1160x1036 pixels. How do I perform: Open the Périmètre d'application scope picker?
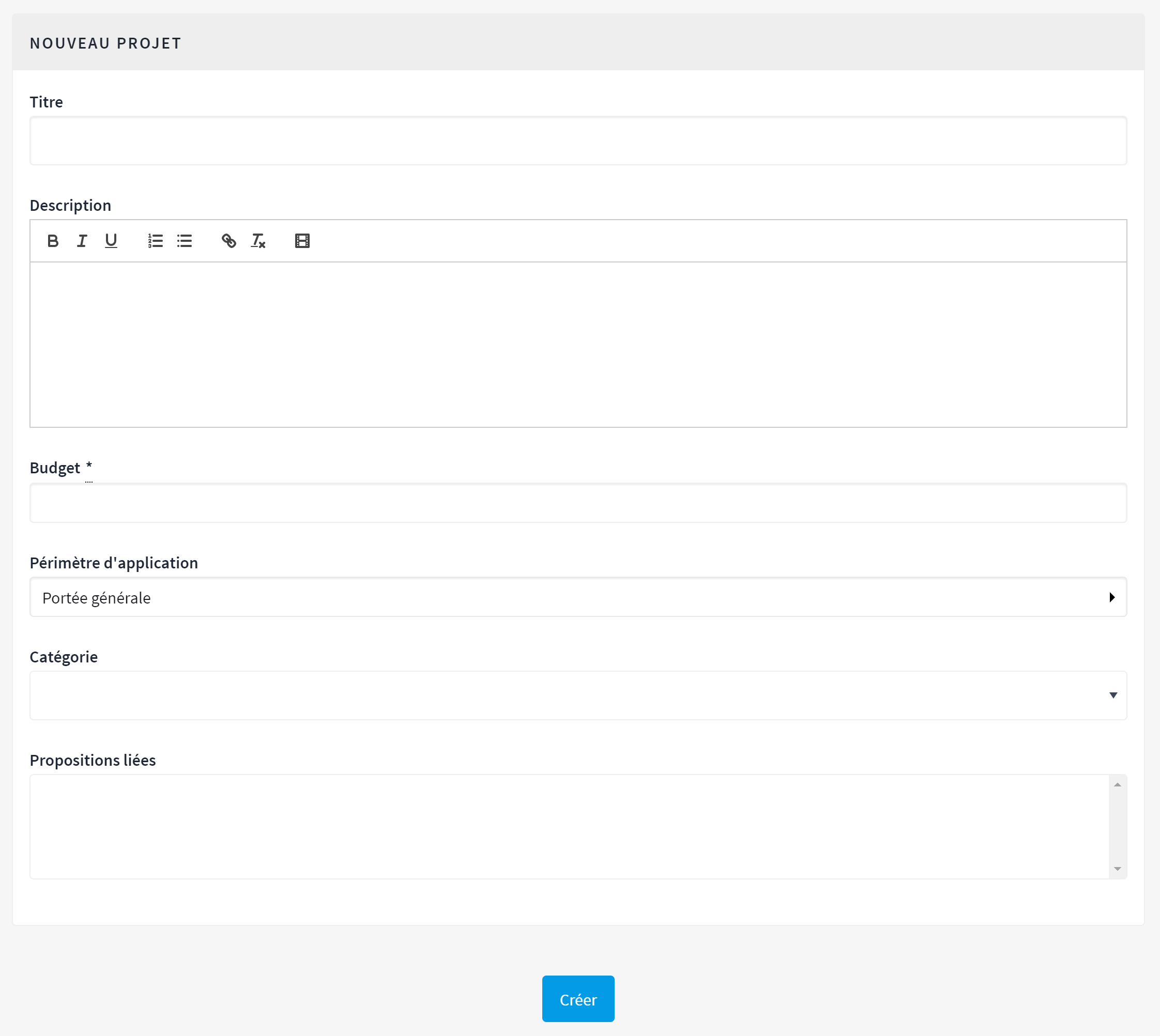570,597
